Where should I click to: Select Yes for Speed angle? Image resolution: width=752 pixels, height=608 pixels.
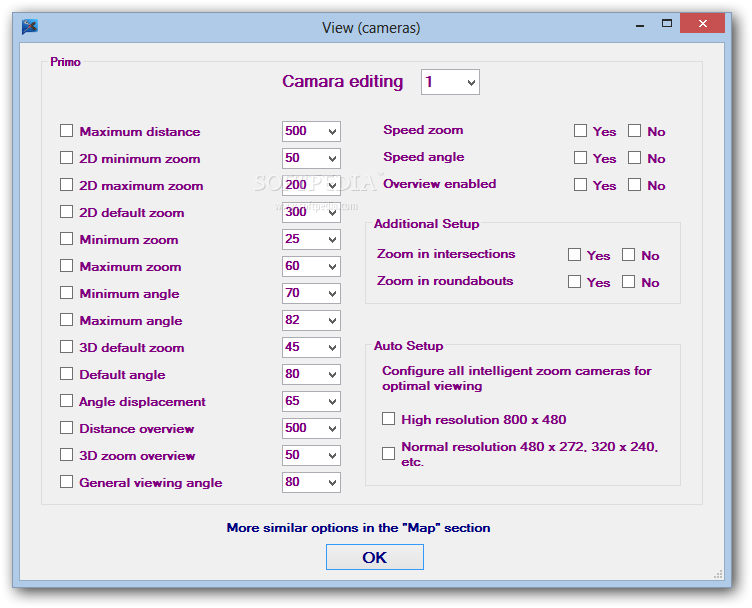580,157
